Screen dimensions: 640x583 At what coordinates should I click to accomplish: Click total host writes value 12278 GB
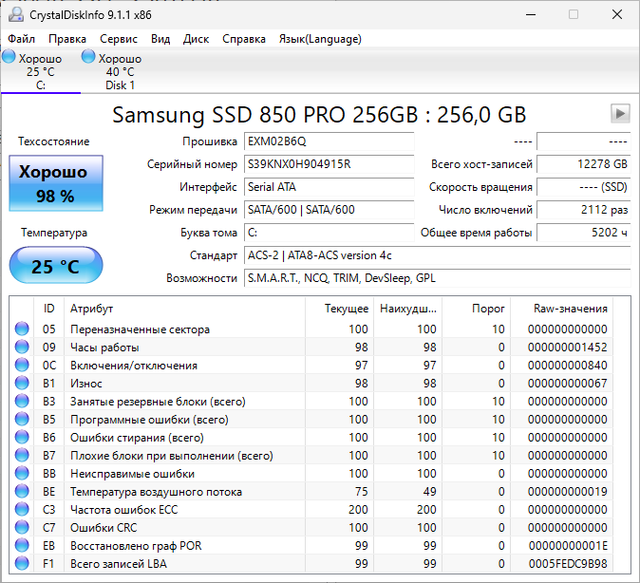tap(584, 164)
